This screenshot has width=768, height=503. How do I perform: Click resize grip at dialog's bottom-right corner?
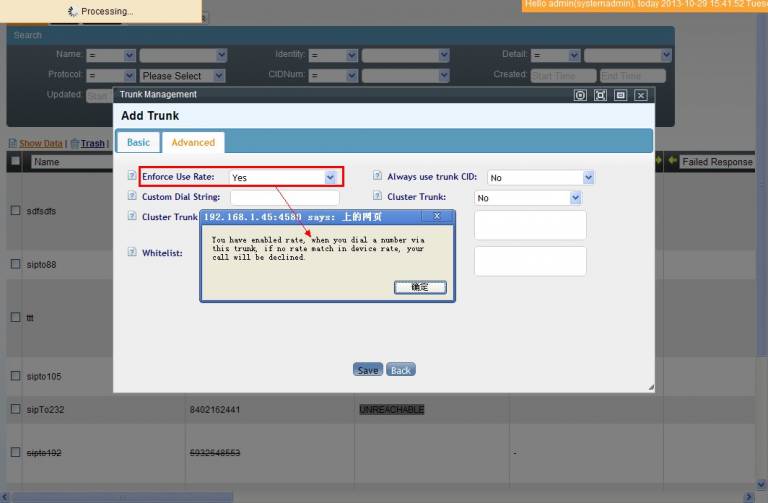(650, 387)
